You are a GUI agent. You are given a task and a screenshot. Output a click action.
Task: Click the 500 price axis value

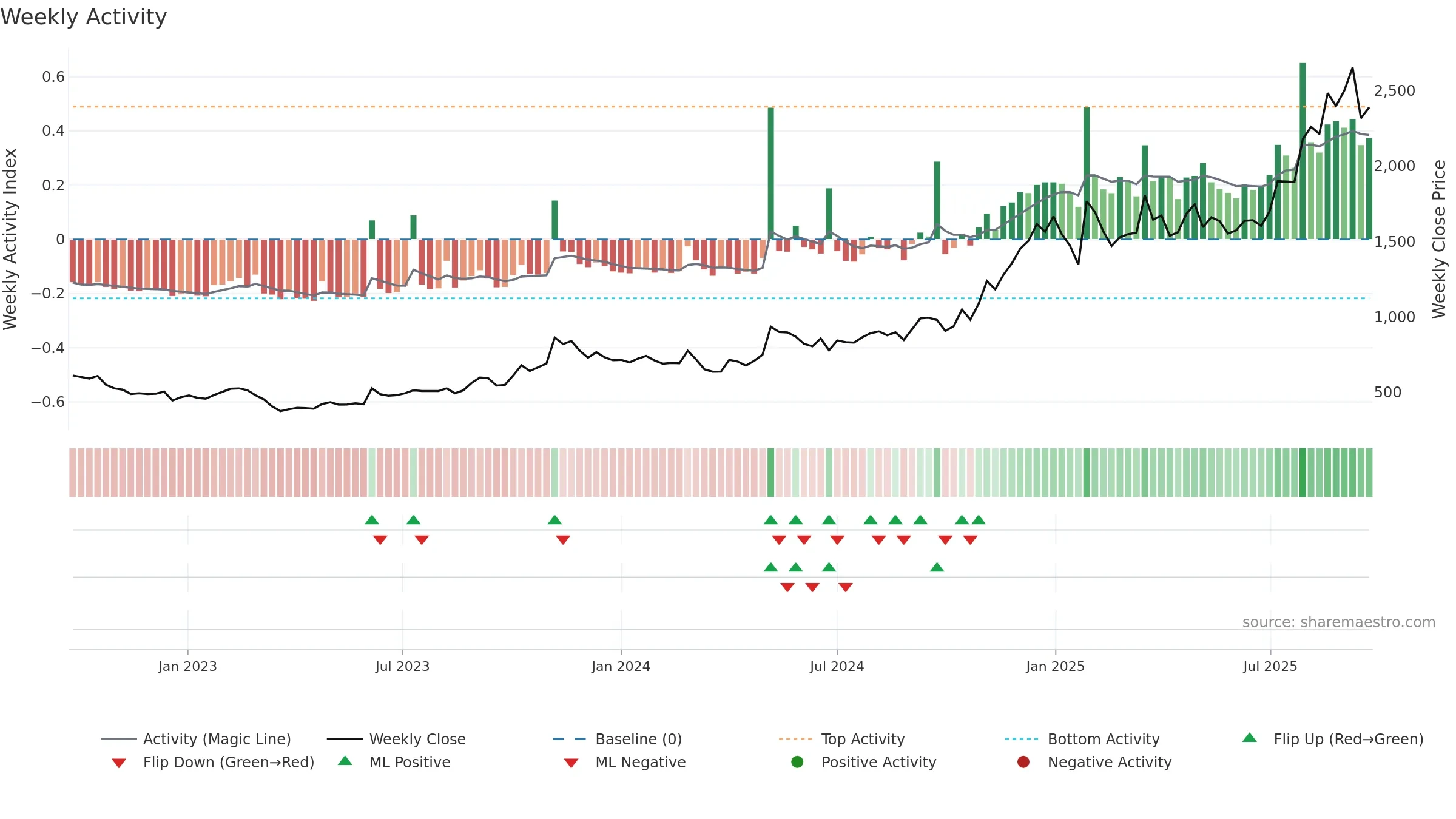1387,393
